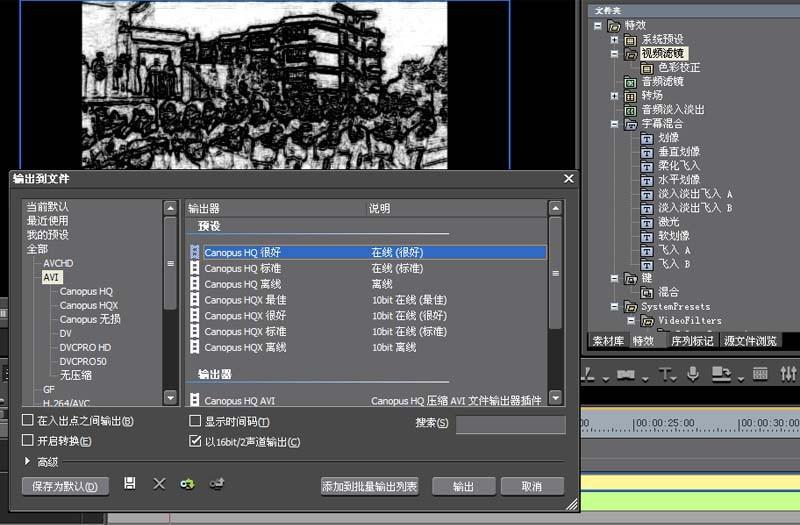Enable 在入出点之间输出 checkbox
The image size is (800, 525).
28,422
